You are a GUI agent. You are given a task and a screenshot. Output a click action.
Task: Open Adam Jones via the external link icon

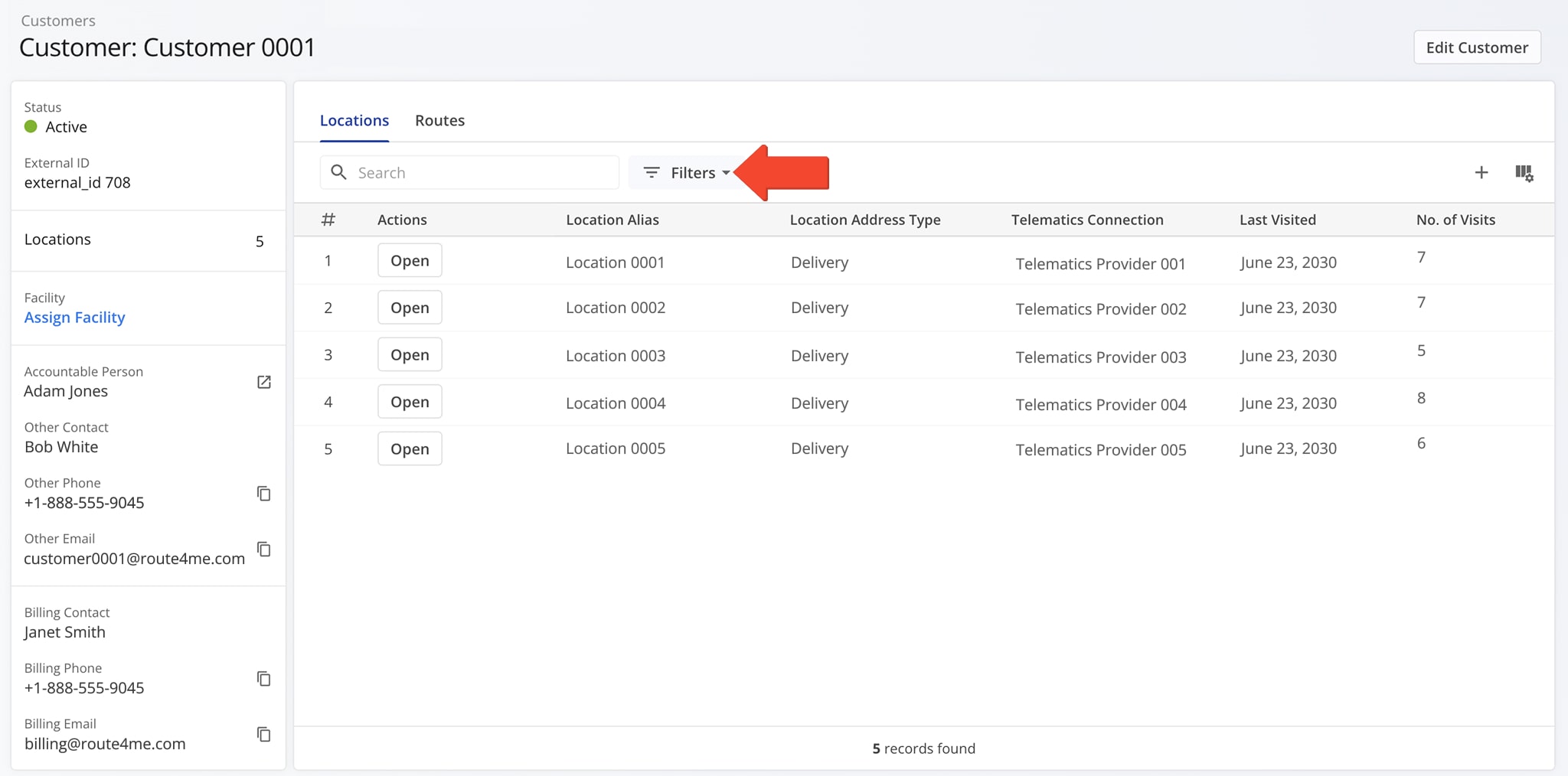point(264,382)
